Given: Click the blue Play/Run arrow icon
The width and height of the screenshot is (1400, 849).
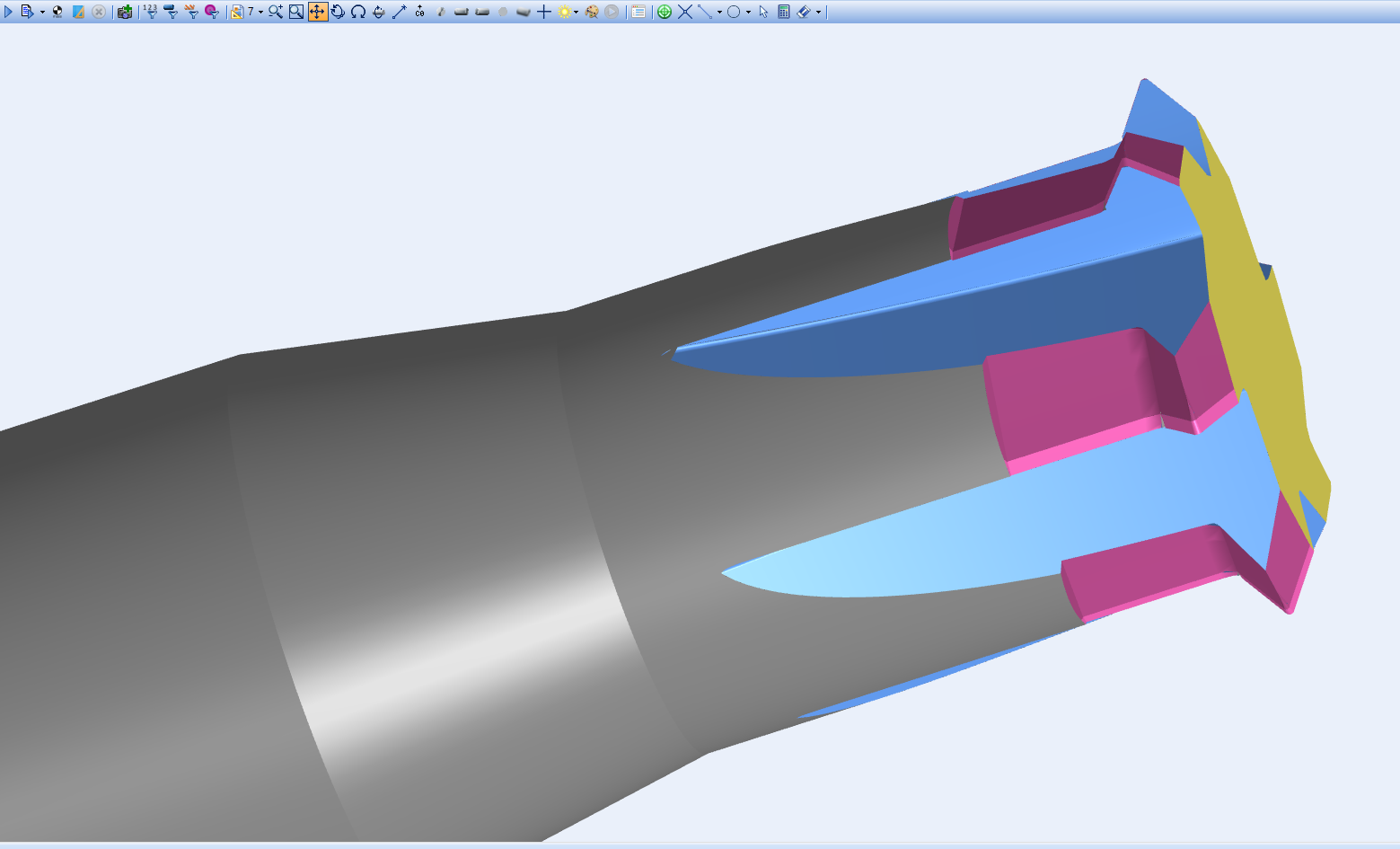Looking at the screenshot, I should pos(9,12).
